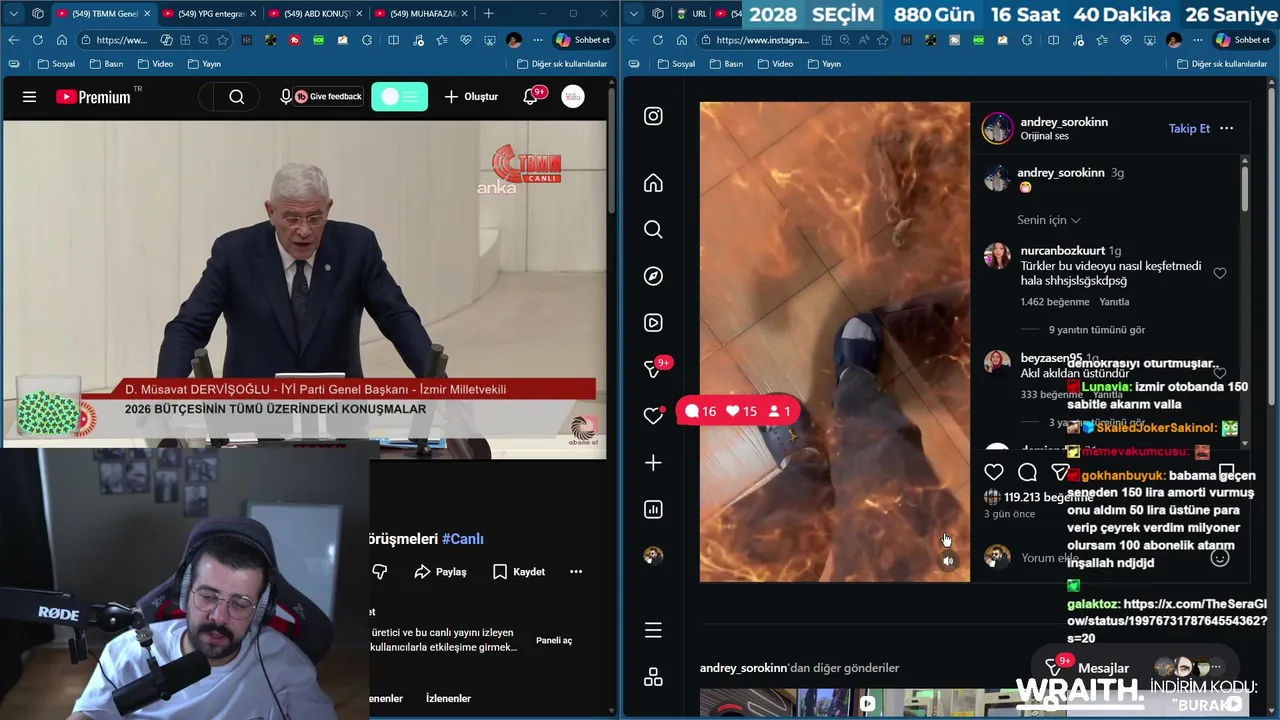
Task: Like the andrey_sorokinn post with heart
Action: (993, 472)
